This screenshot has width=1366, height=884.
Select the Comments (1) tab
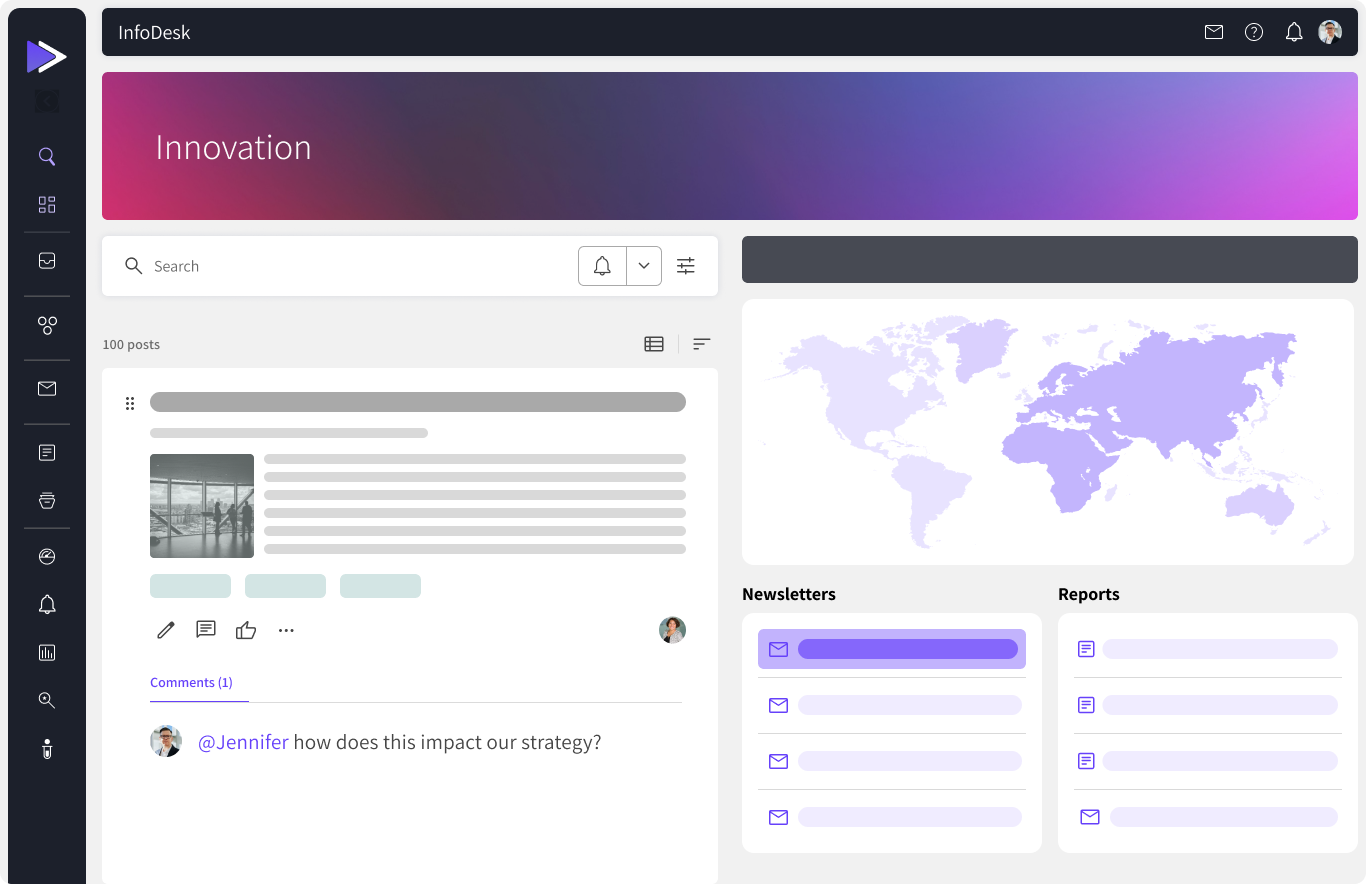coord(191,683)
